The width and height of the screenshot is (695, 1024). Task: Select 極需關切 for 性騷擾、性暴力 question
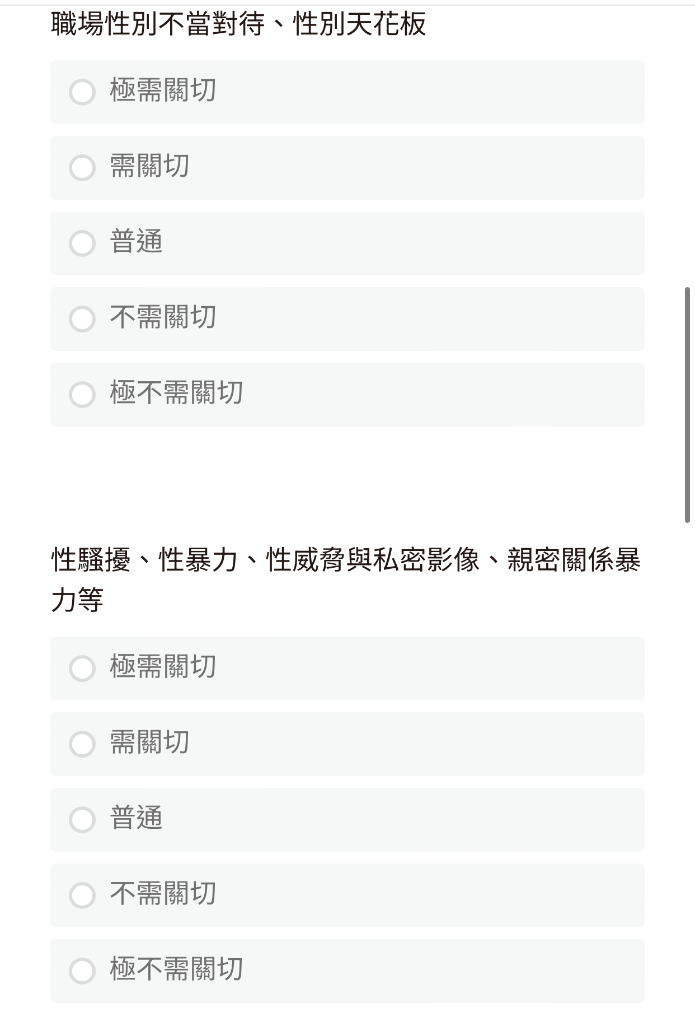348,668
